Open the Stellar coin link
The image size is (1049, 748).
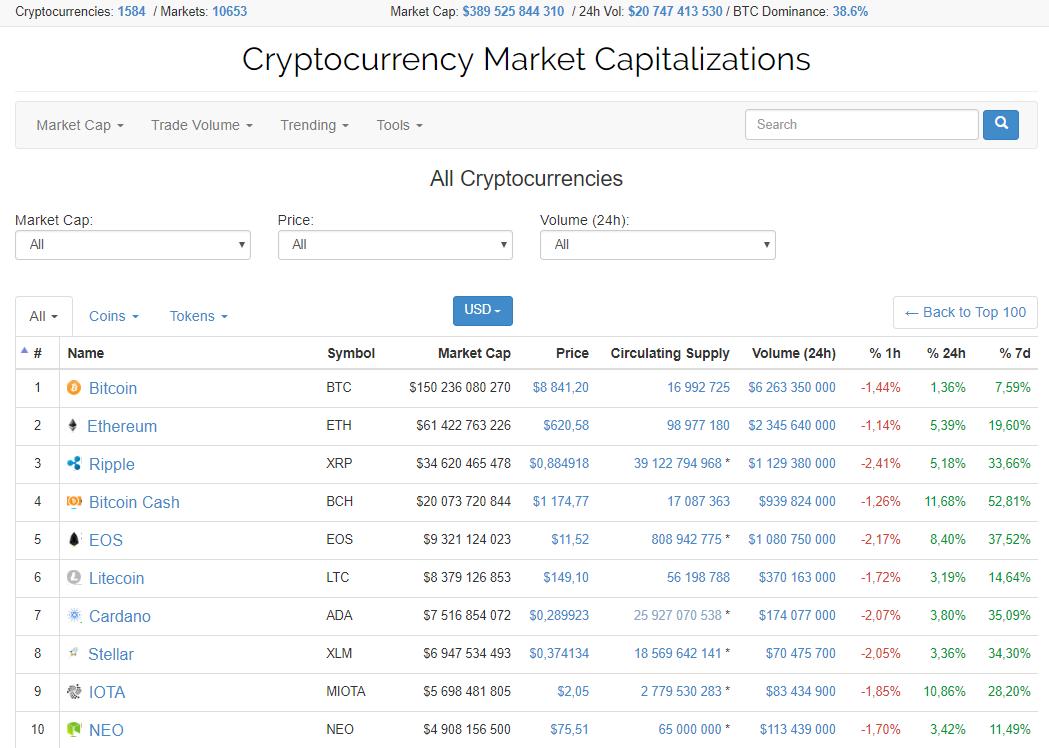[x=110, y=654]
